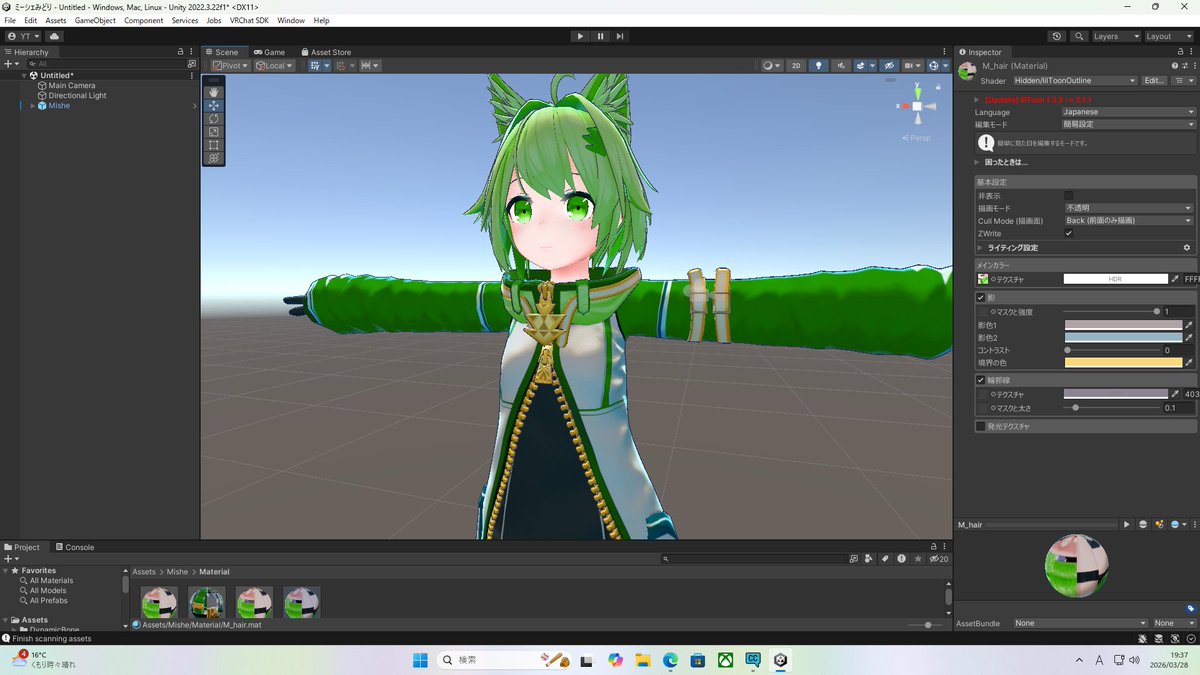Open the YT account dropdown
This screenshot has width=1200, height=675.
click(x=23, y=36)
